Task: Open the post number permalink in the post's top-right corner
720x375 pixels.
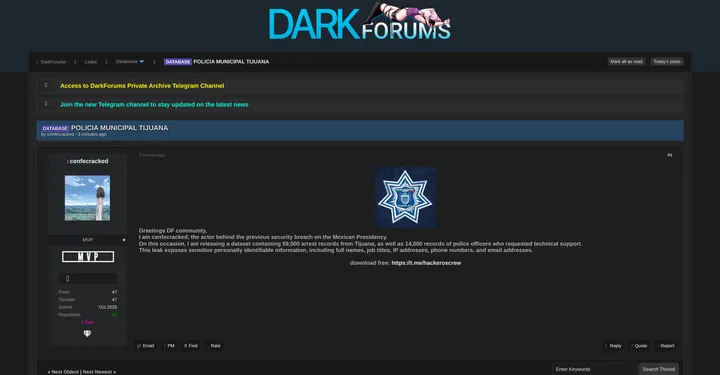Action: pos(669,155)
